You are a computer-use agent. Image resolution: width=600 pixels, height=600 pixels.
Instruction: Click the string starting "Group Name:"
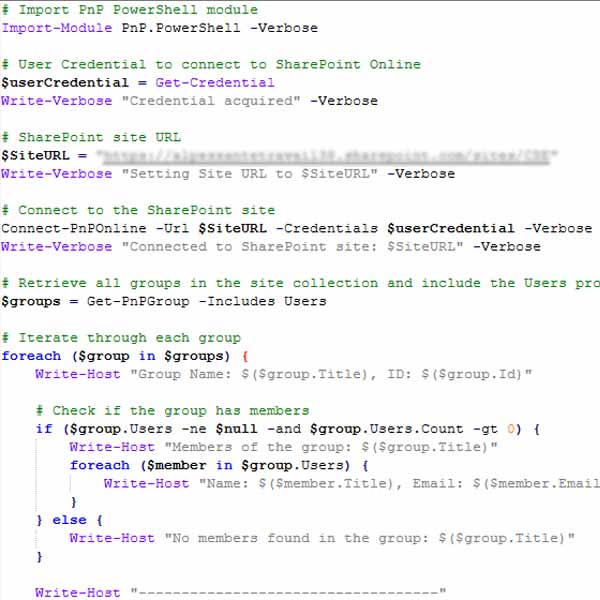tap(331, 374)
